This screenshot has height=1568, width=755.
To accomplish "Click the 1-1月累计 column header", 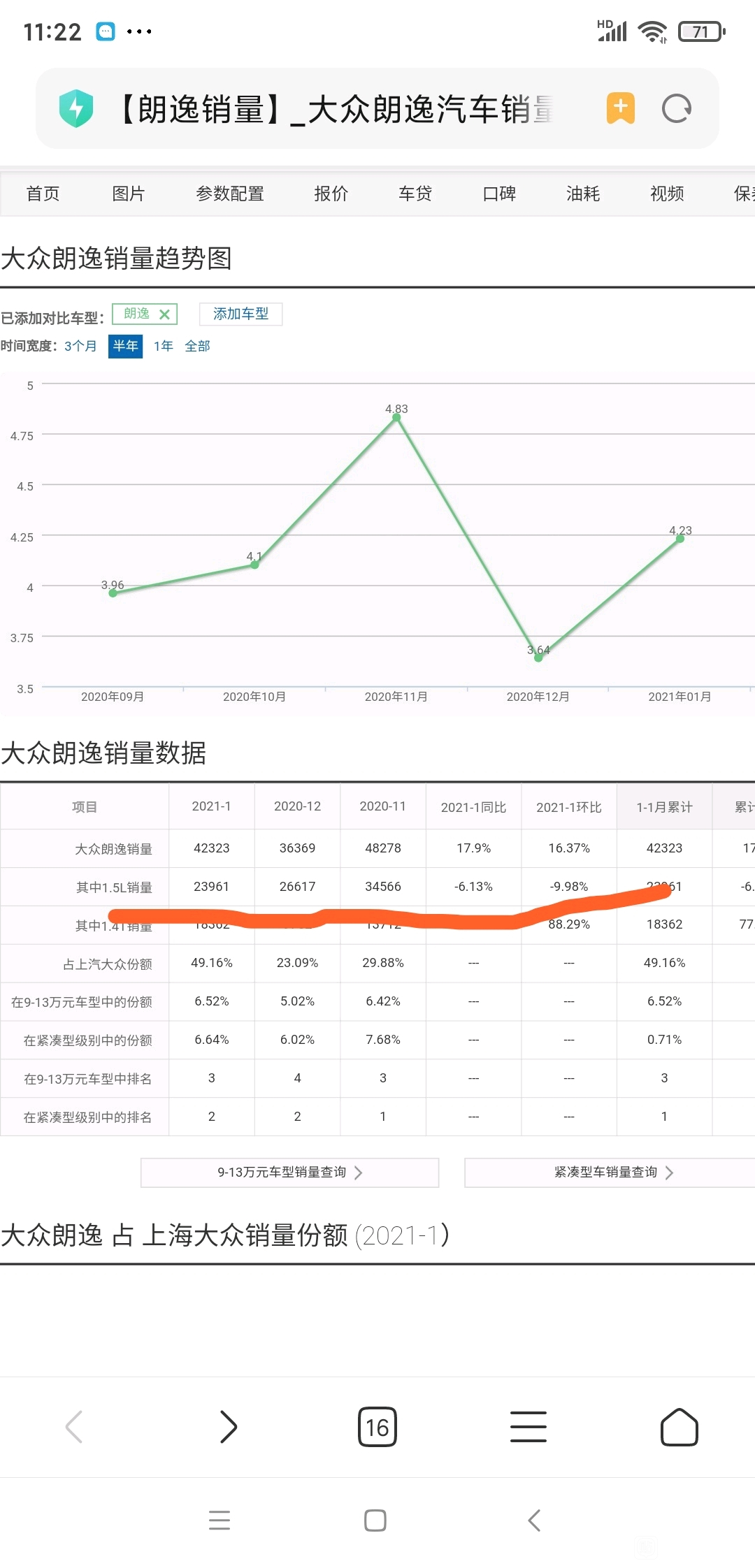I will [x=664, y=806].
